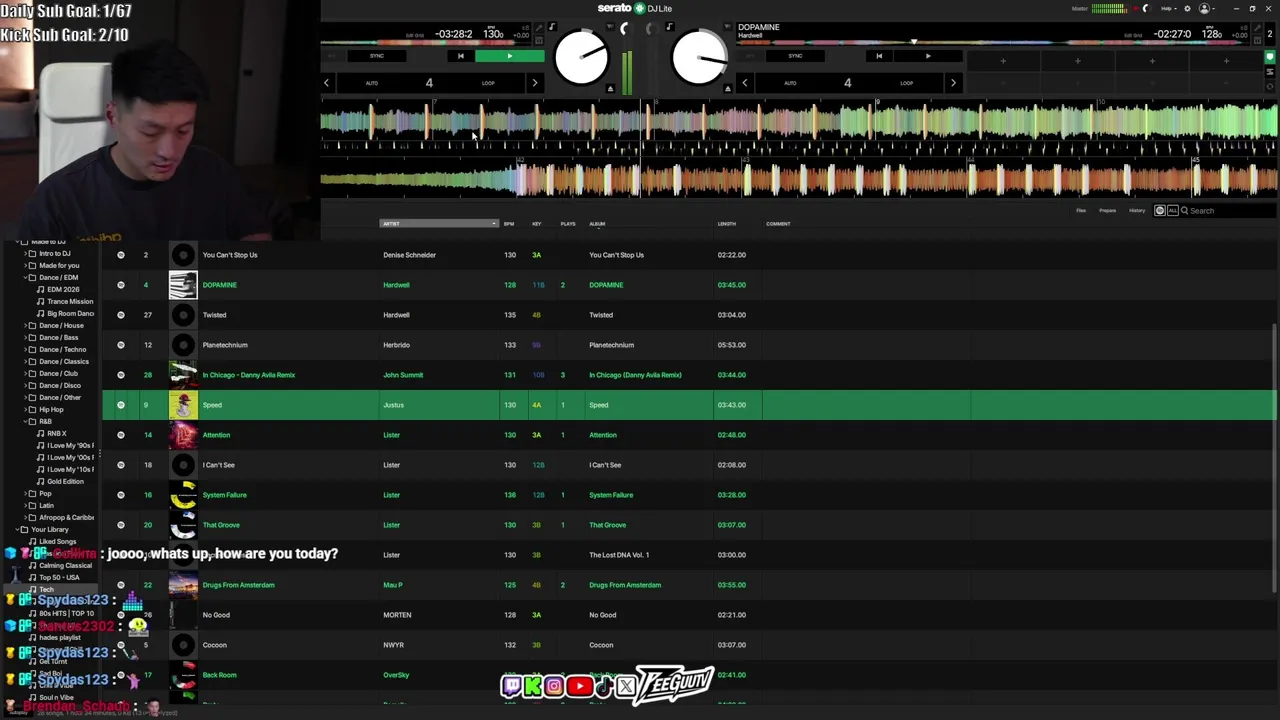The height and width of the screenshot is (720, 1280).
Task: Eject the track from left deck
Action: [x=611, y=89]
